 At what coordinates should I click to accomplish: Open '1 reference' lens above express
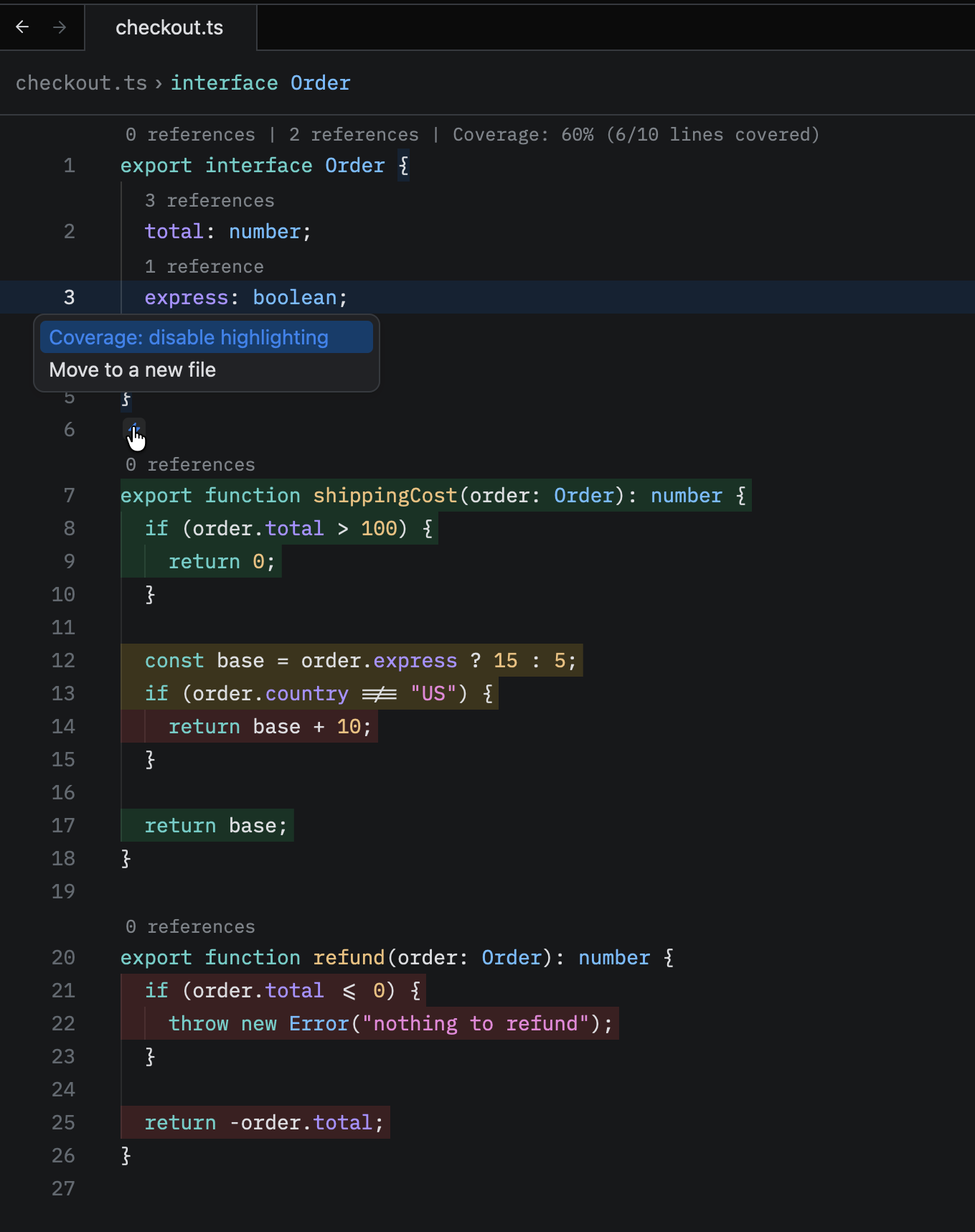coord(204,267)
